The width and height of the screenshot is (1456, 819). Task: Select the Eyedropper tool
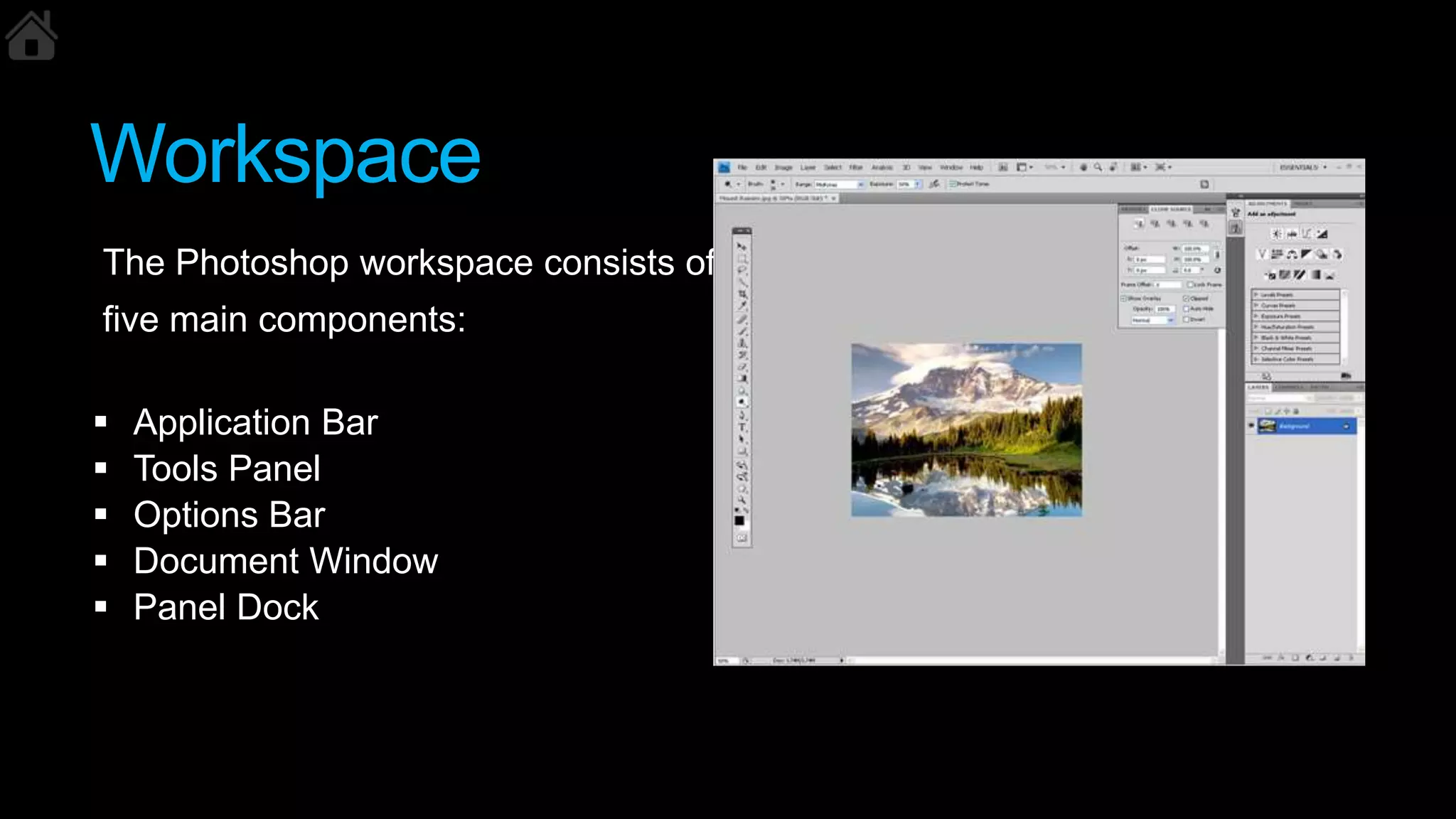pyautogui.click(x=742, y=306)
